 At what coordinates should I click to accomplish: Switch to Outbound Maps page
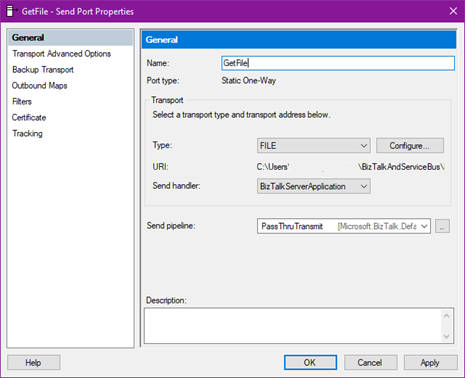coord(40,86)
